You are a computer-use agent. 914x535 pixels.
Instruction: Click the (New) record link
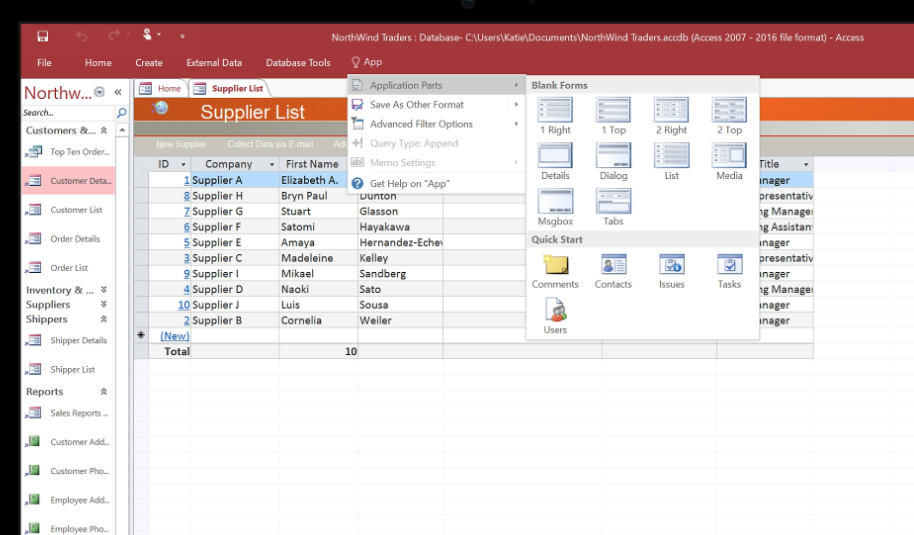click(175, 336)
